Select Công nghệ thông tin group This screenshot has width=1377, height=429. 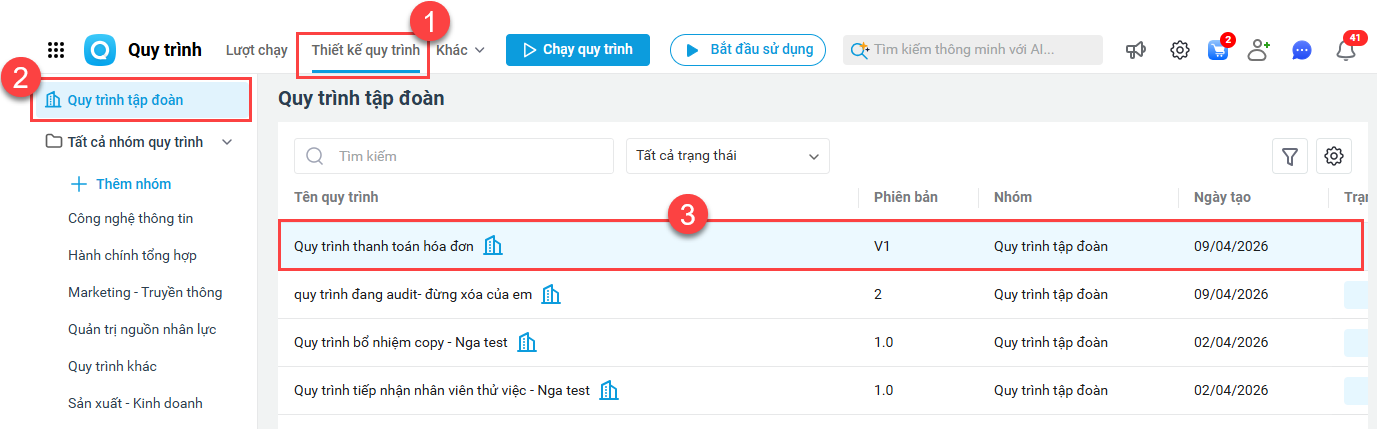[x=130, y=218]
